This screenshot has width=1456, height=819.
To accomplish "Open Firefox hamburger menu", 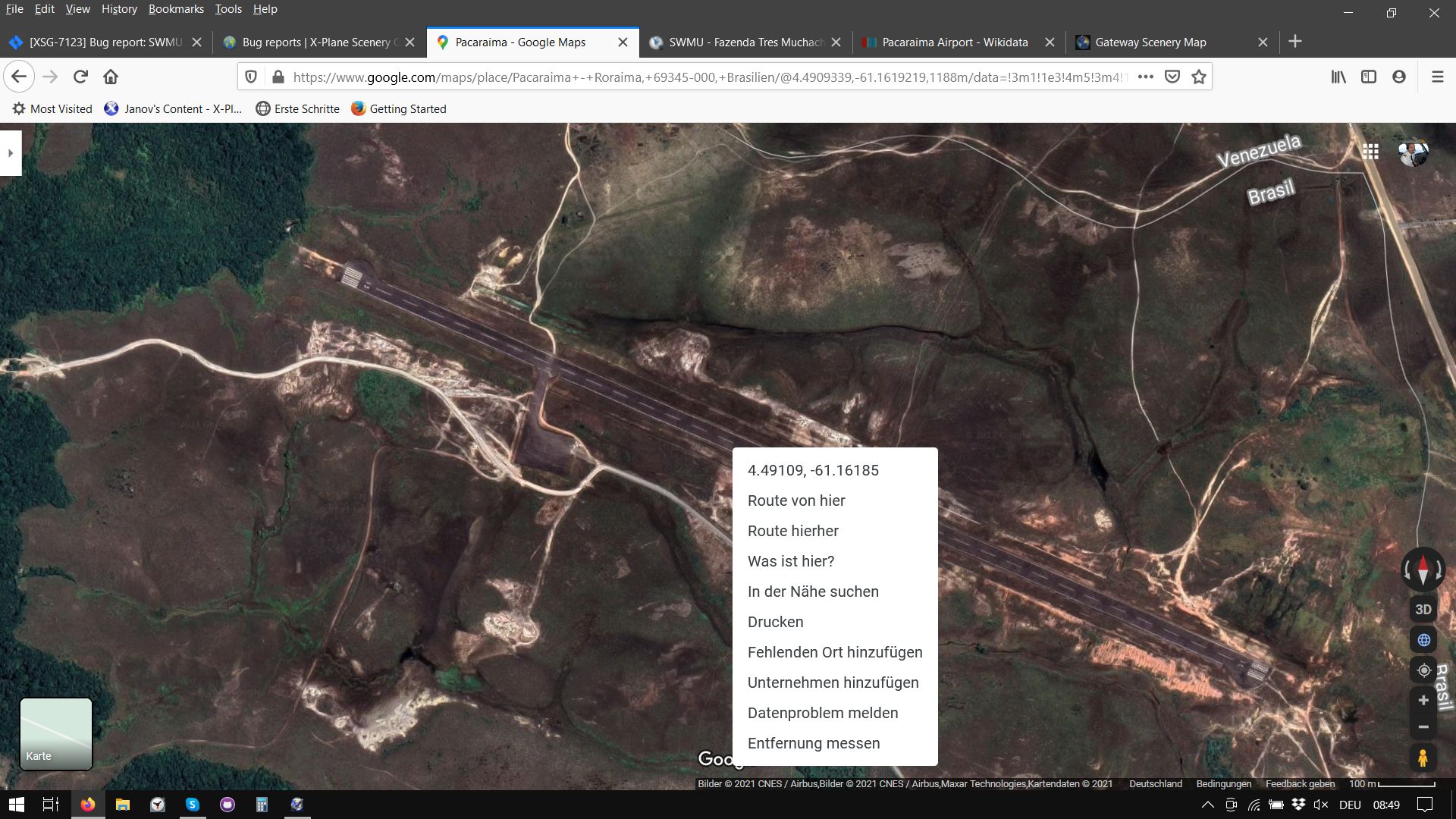I will pyautogui.click(x=1437, y=77).
